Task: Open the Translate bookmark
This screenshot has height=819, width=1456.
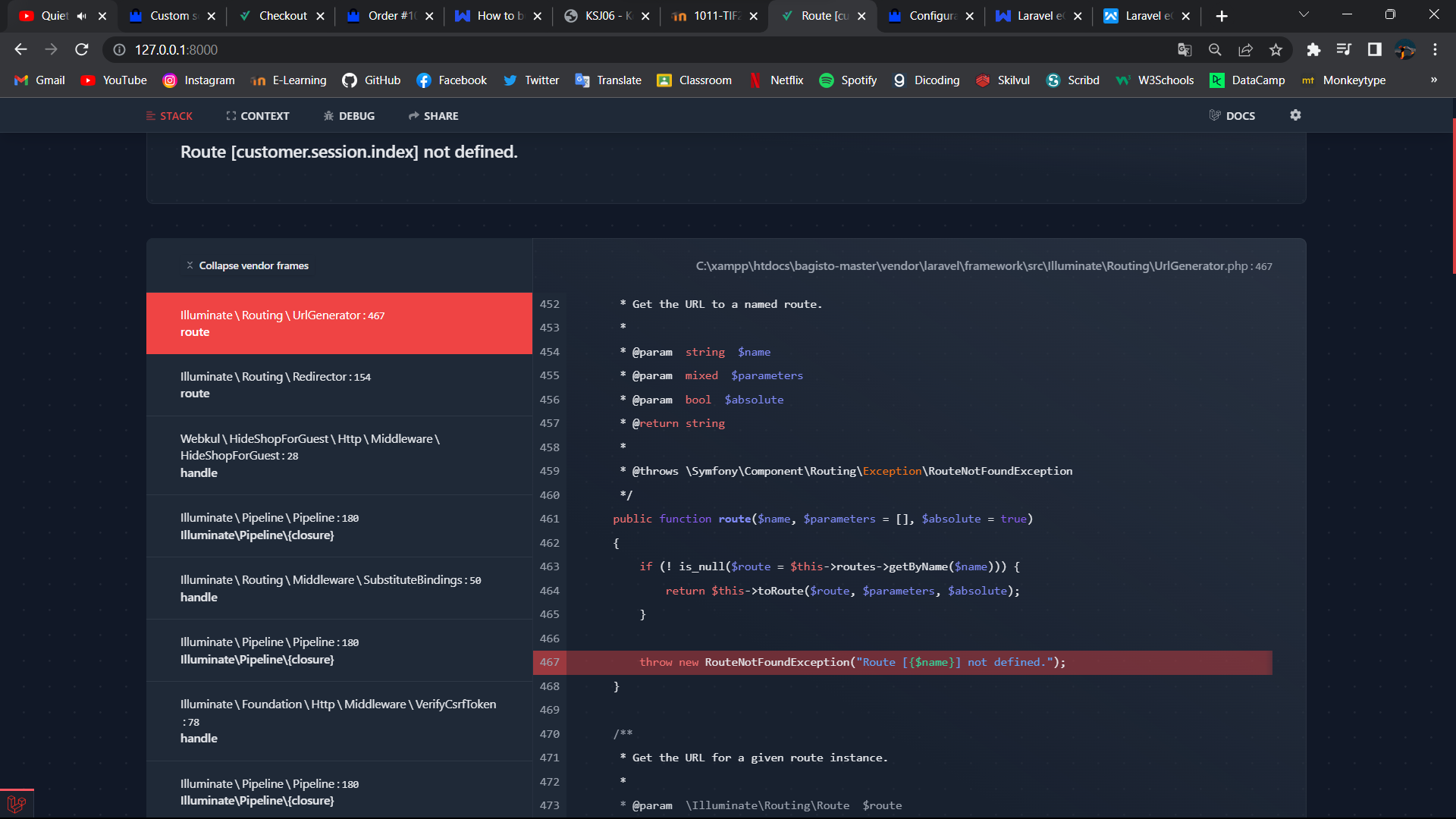Action: (x=609, y=80)
